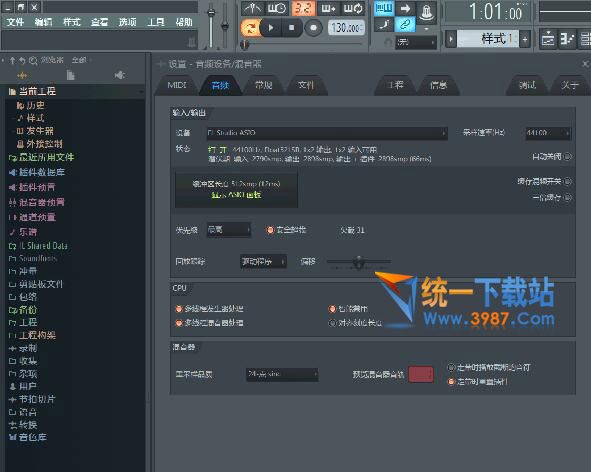591x472 pixels.
Task: Open the 样式 (Patterns) menu
Action: 72,22
